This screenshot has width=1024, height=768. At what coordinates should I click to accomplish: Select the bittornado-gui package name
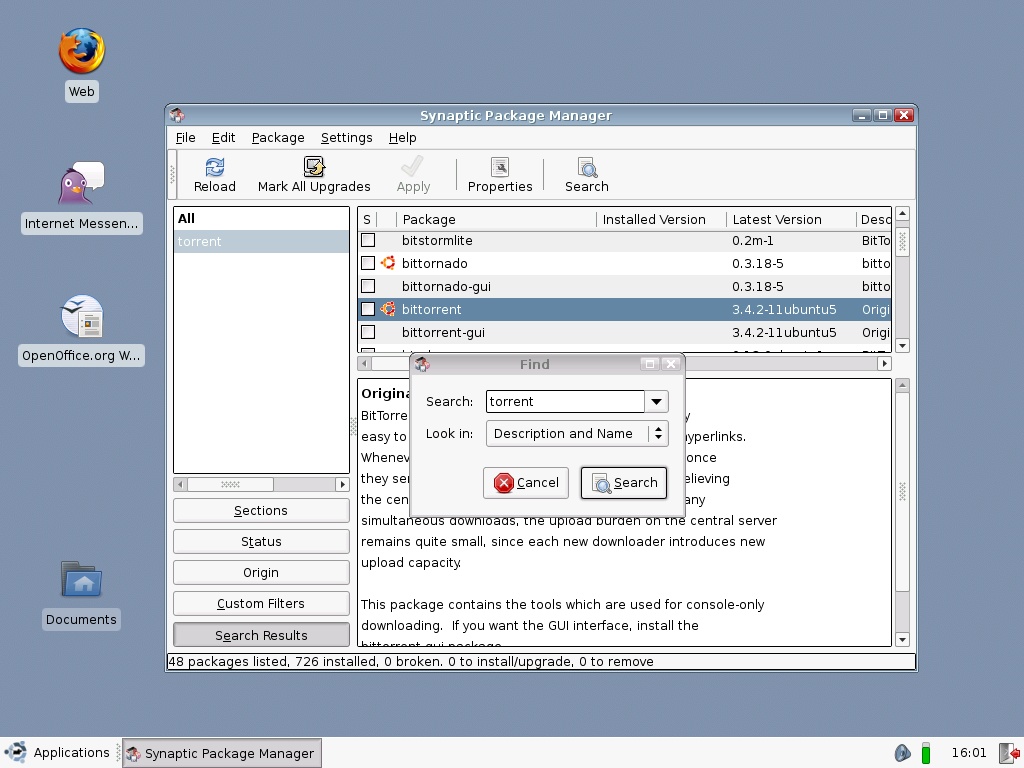tap(446, 287)
